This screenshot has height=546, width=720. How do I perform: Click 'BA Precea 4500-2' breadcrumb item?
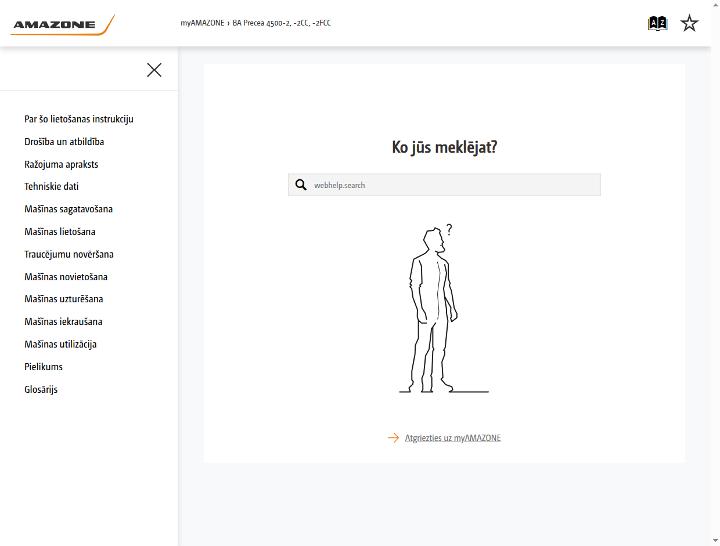pos(281,23)
